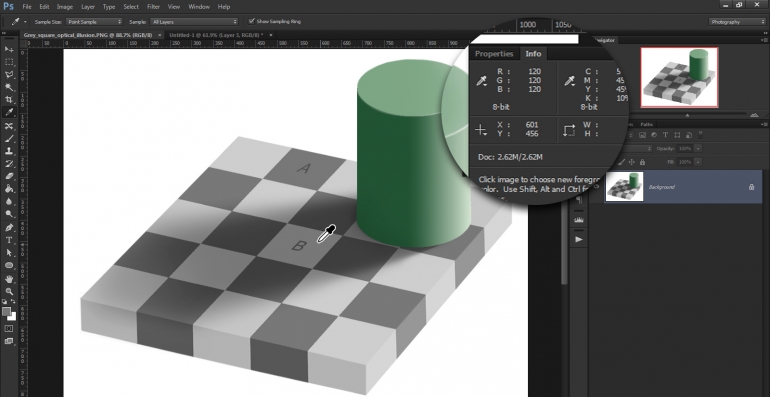Select the History Brush tool
The height and width of the screenshot is (397, 770).
point(9,164)
